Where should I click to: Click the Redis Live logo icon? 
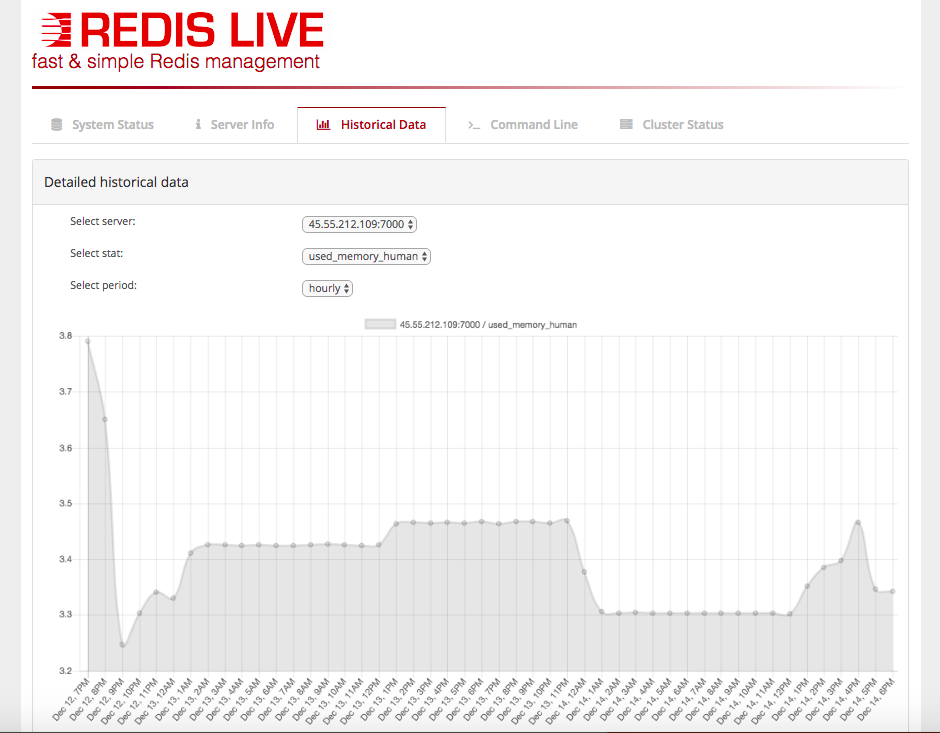click(56, 30)
